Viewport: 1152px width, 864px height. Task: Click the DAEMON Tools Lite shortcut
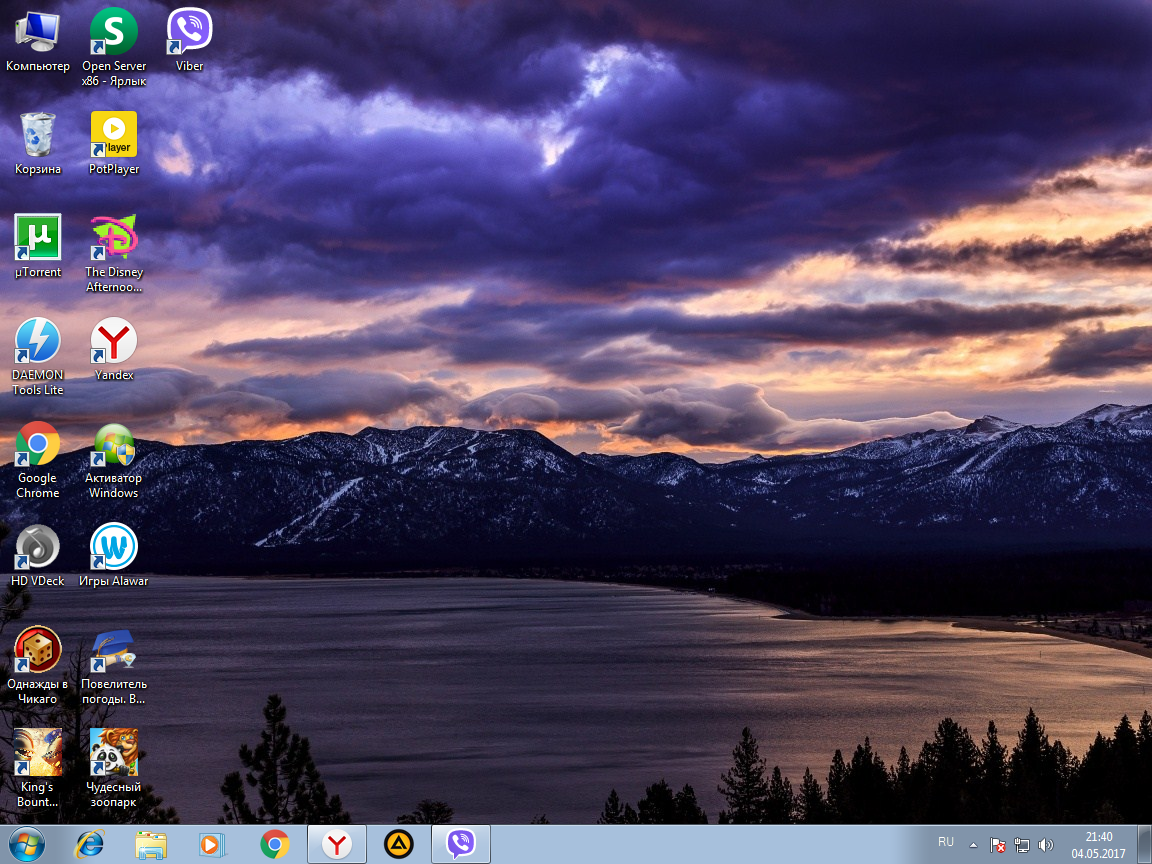[x=38, y=342]
